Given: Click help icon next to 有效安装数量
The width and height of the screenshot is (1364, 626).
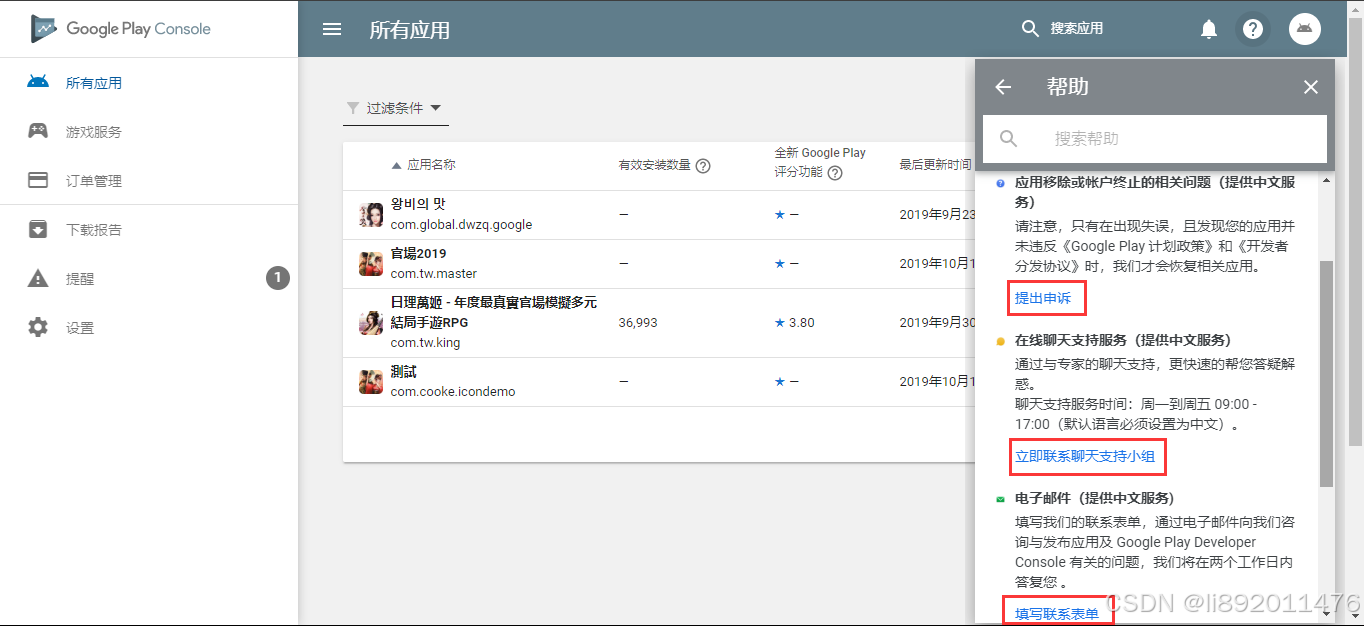Looking at the screenshot, I should (x=703, y=166).
